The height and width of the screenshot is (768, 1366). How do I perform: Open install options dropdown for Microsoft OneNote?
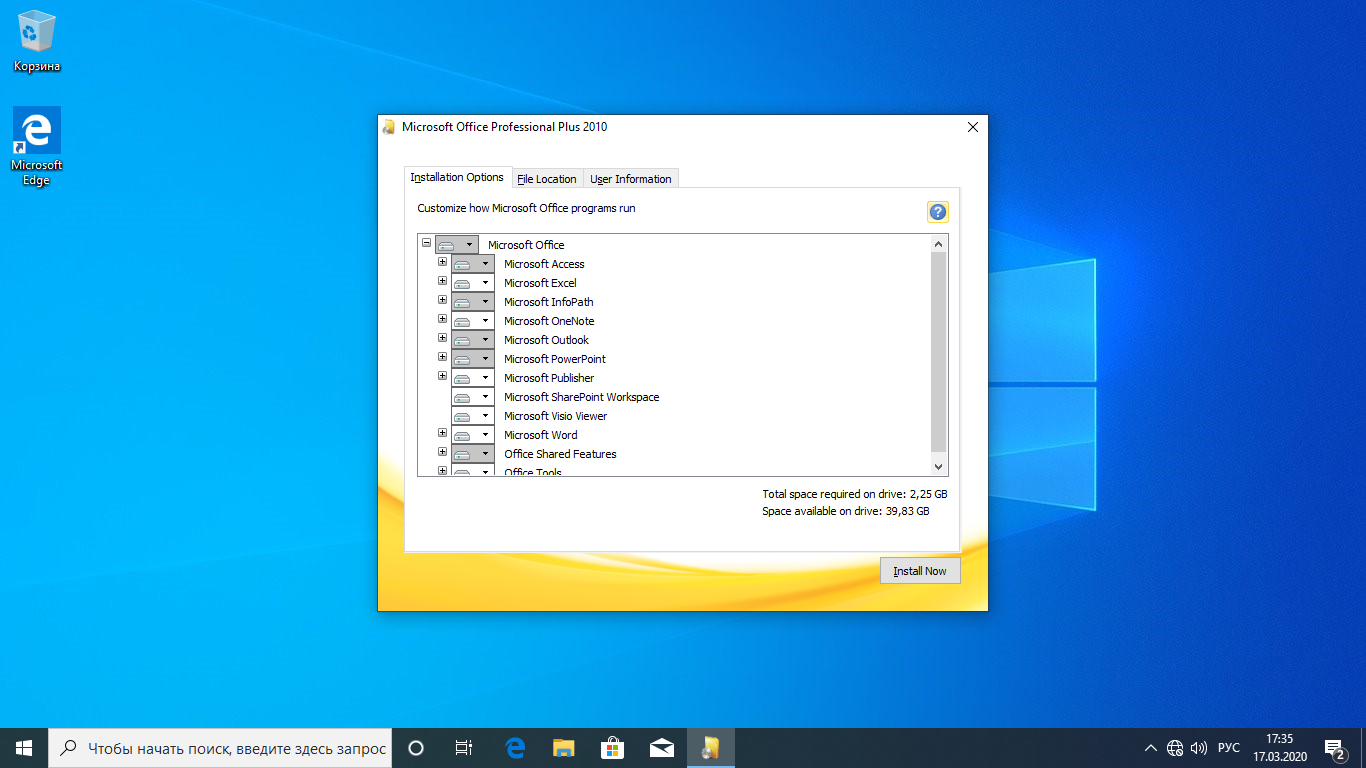tap(473, 321)
